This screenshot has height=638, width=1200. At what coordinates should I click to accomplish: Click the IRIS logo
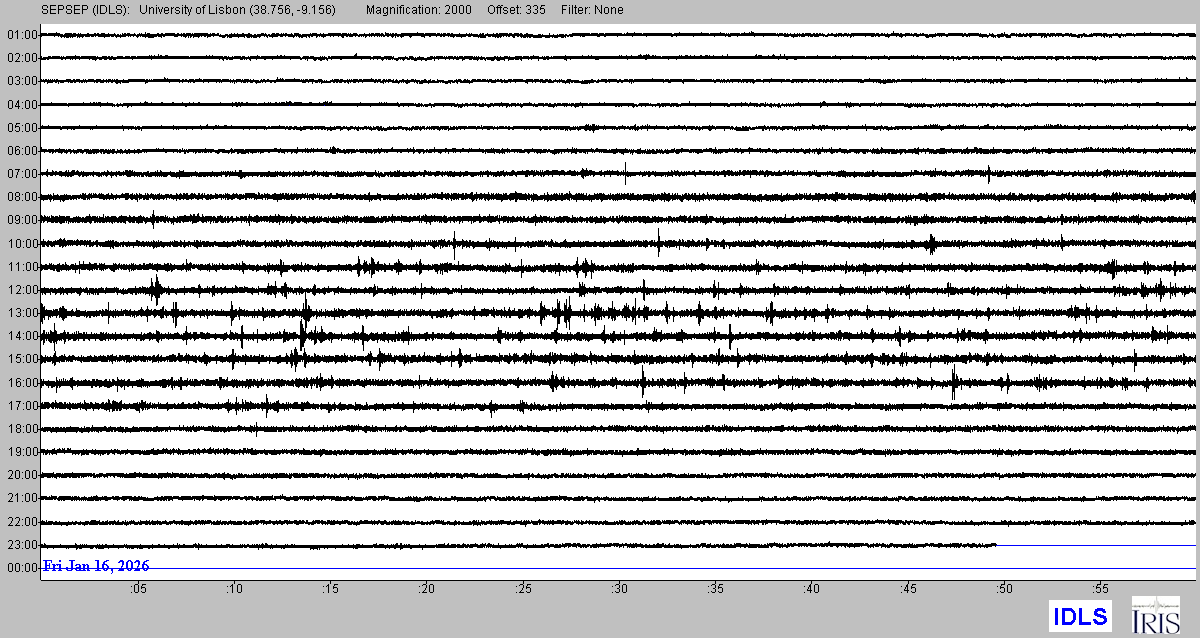tap(1154, 615)
